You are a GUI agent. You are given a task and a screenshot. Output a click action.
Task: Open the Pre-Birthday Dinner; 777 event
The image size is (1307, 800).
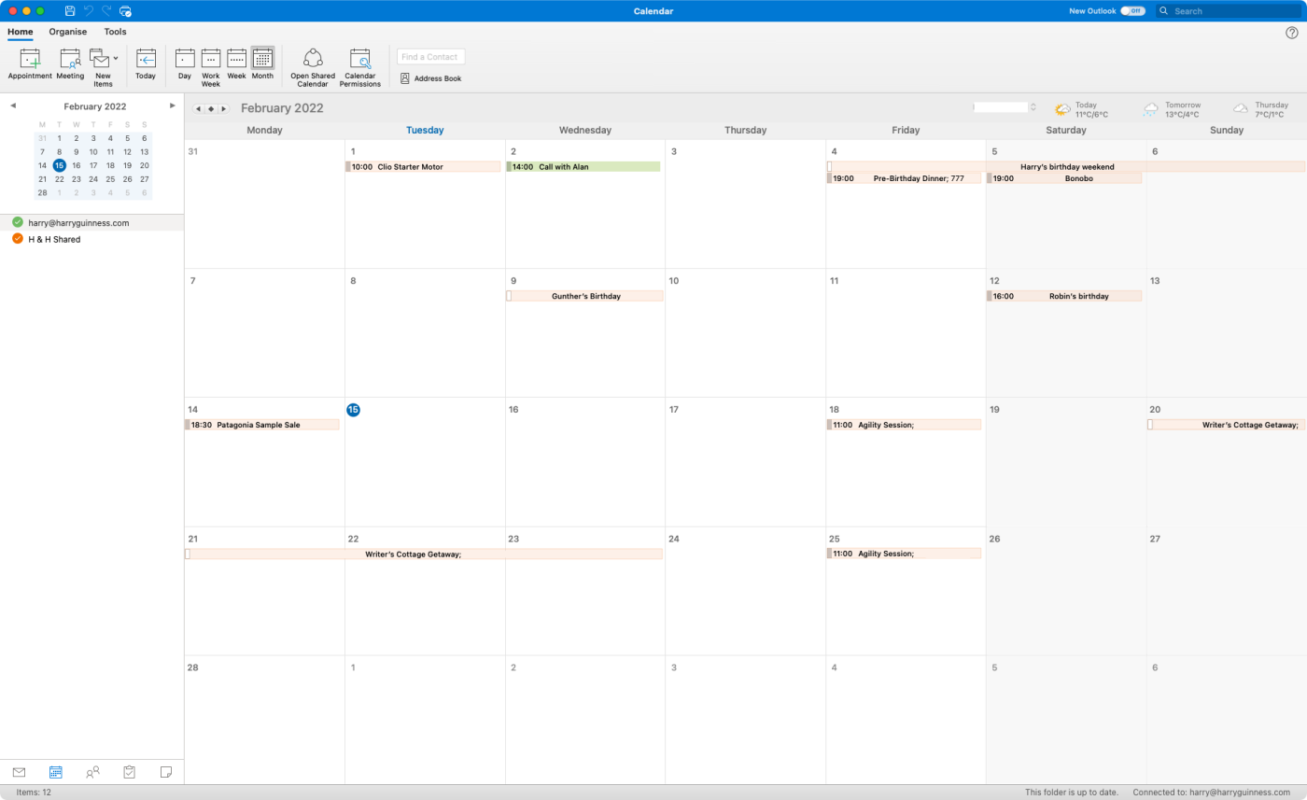point(904,178)
